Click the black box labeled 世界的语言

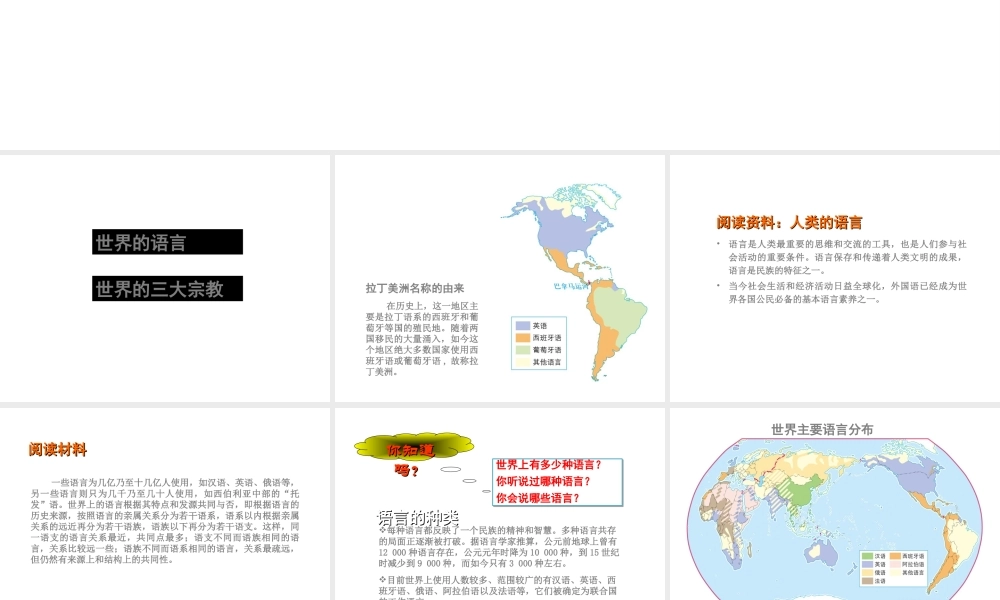[167, 242]
